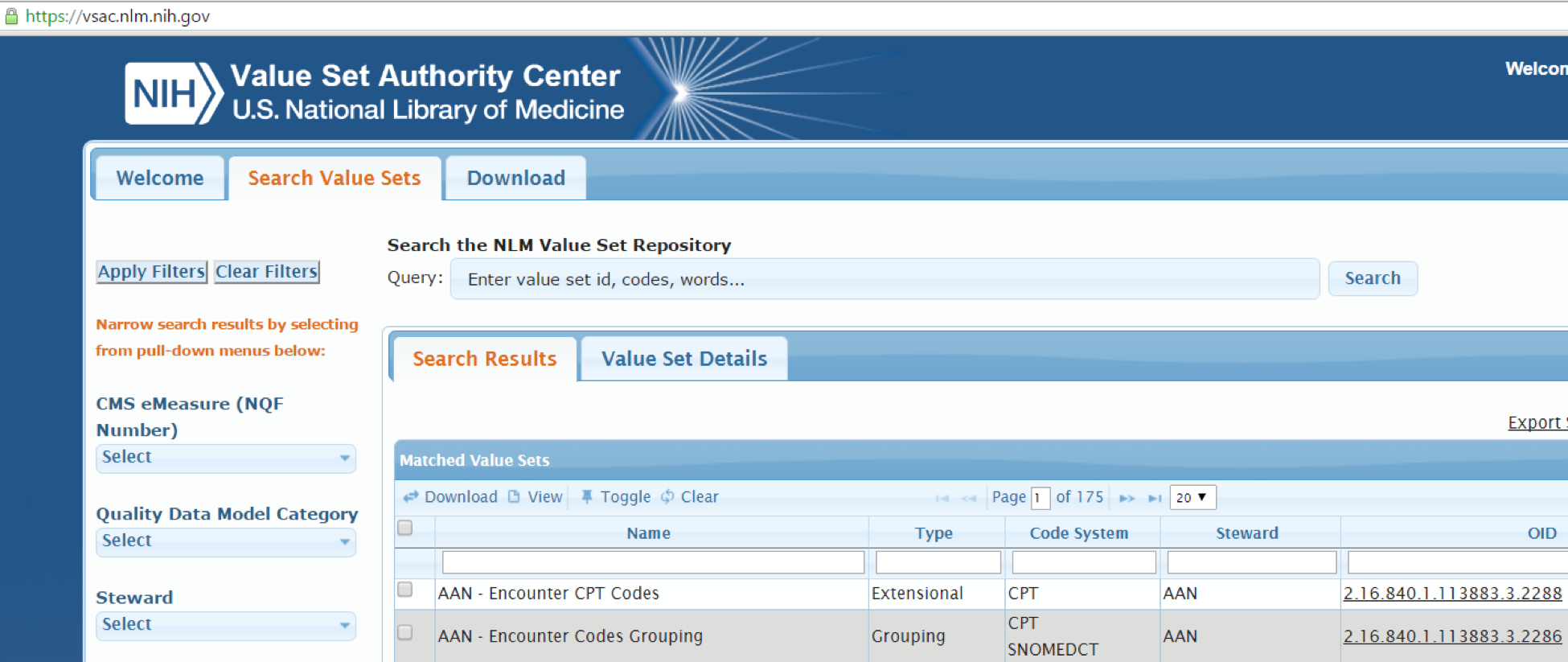Screen dimensions: 1568x662
Task: Open Quality Data Model Category dropdown
Action: [x=226, y=541]
